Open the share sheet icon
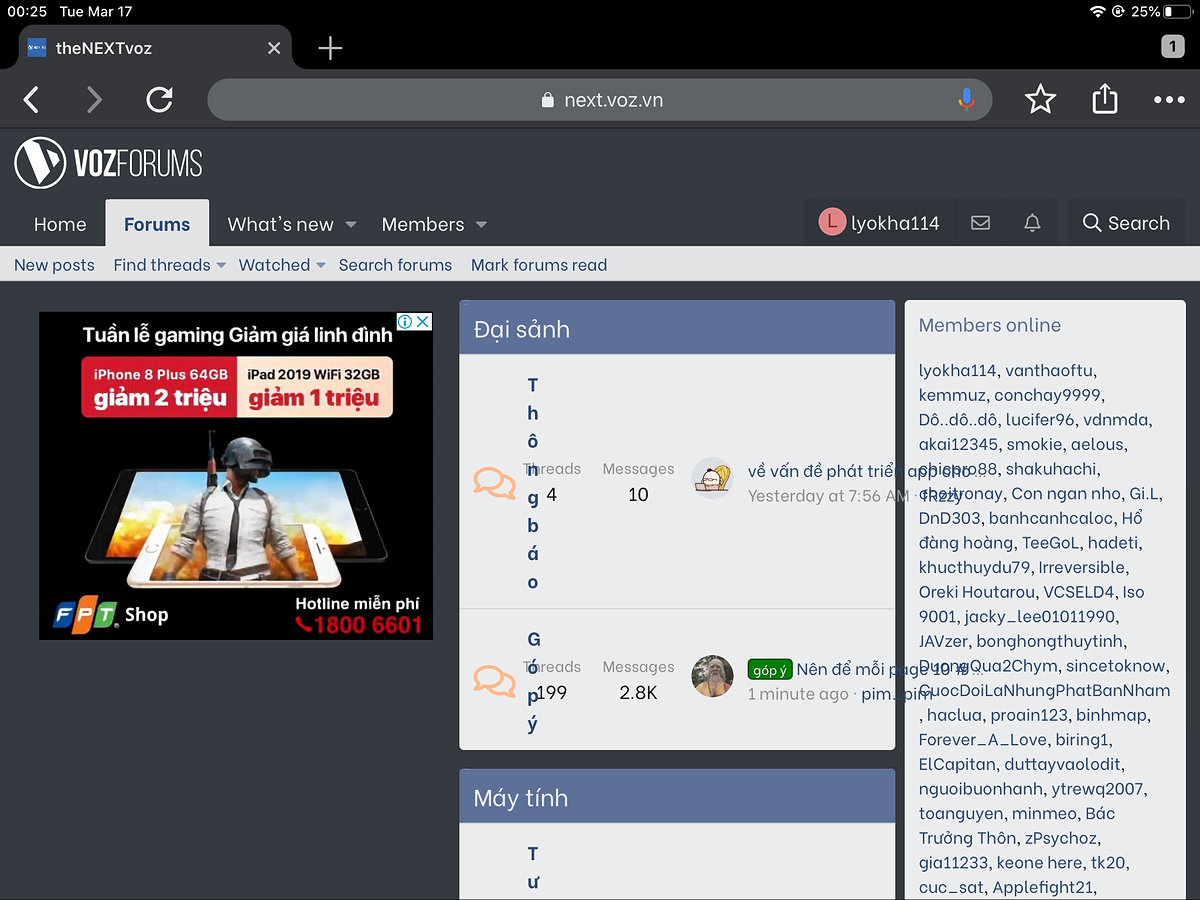 [x=1105, y=98]
